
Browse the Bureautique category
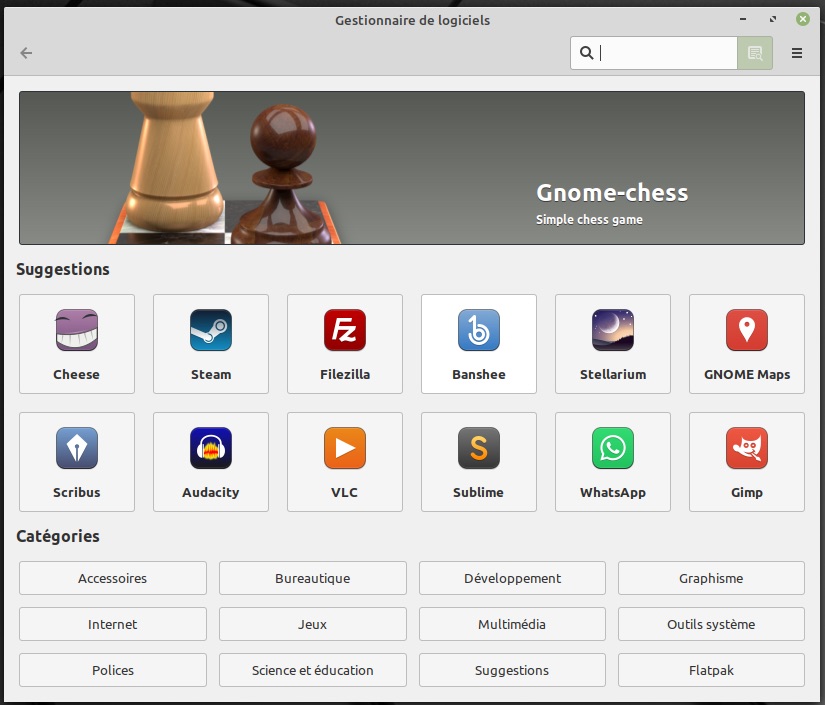click(313, 578)
